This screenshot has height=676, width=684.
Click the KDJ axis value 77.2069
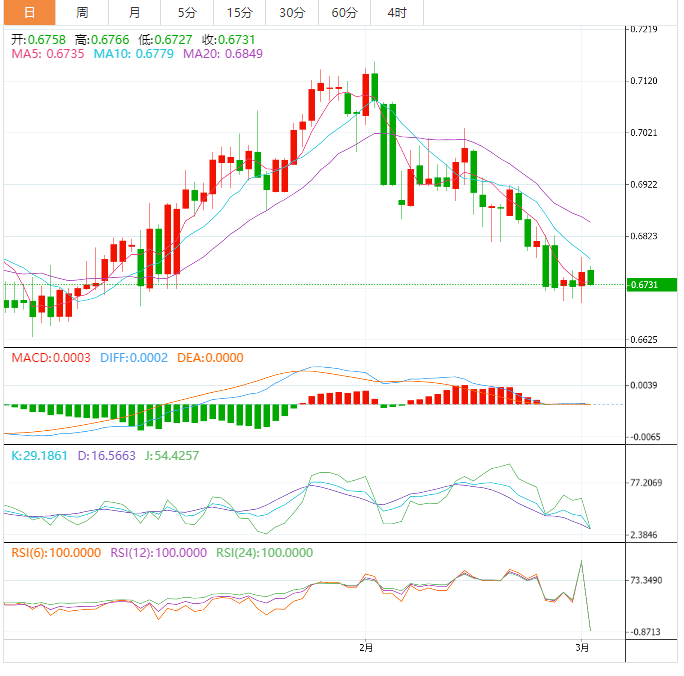click(x=646, y=483)
